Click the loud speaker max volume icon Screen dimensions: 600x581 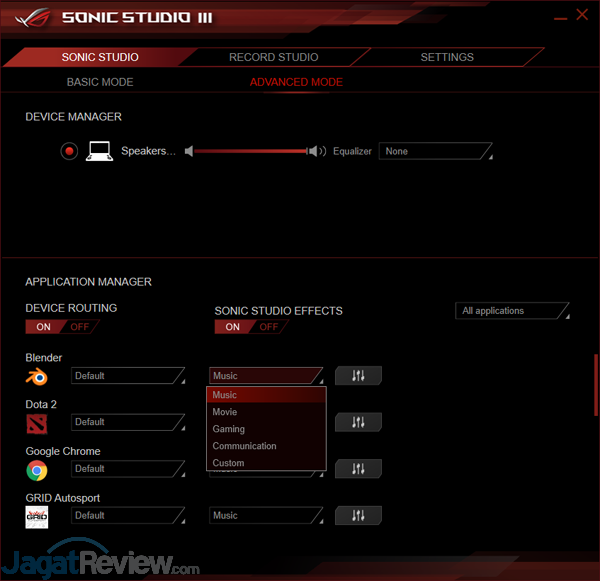[317, 151]
